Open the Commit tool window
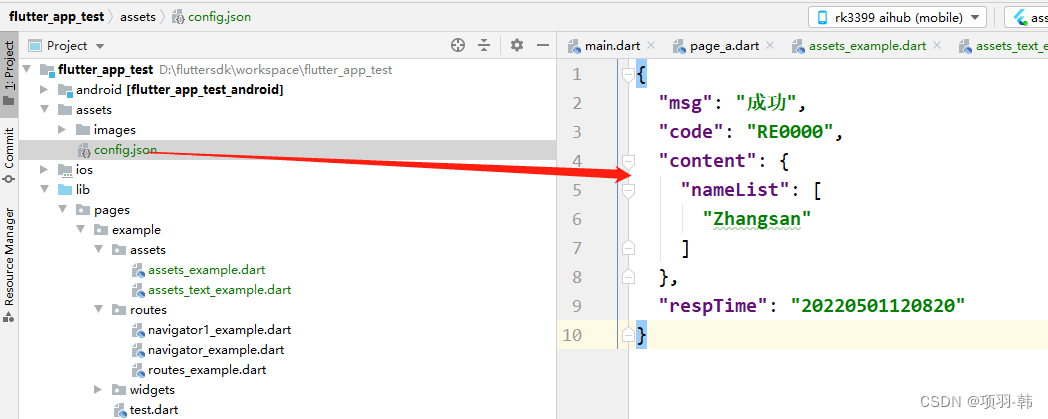 tap(9, 155)
